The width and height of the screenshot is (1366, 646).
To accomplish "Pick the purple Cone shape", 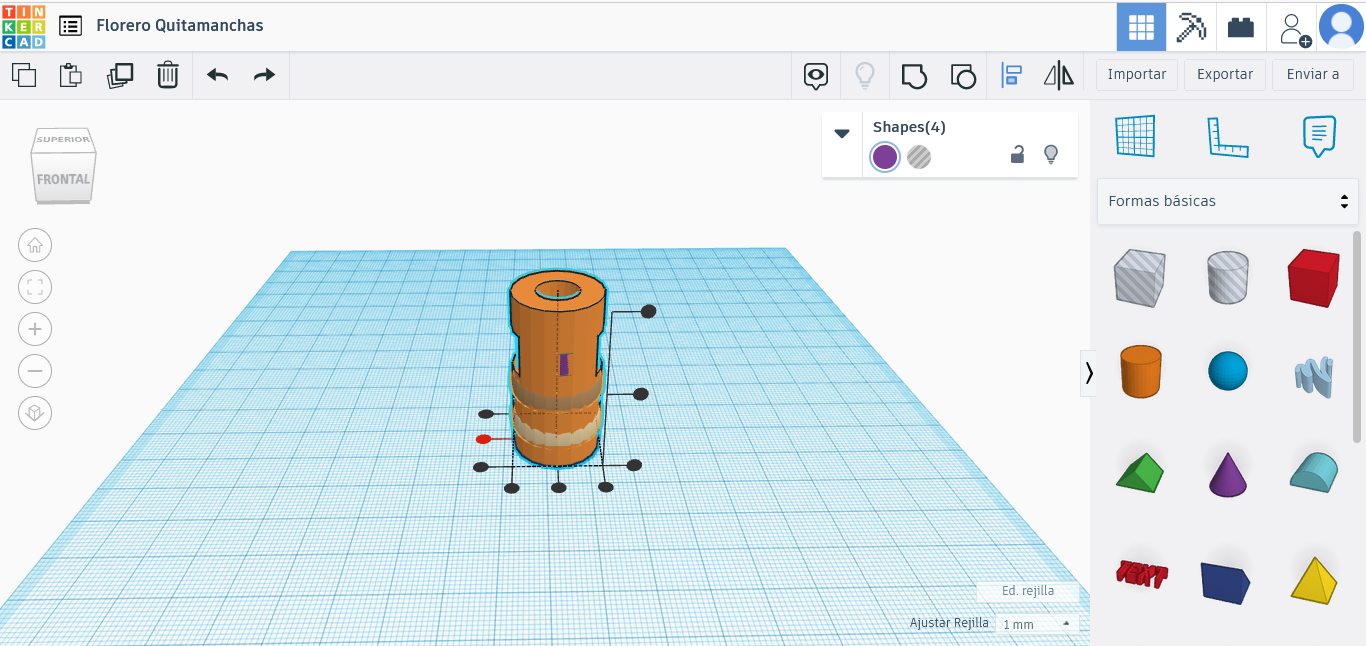I will click(1228, 474).
